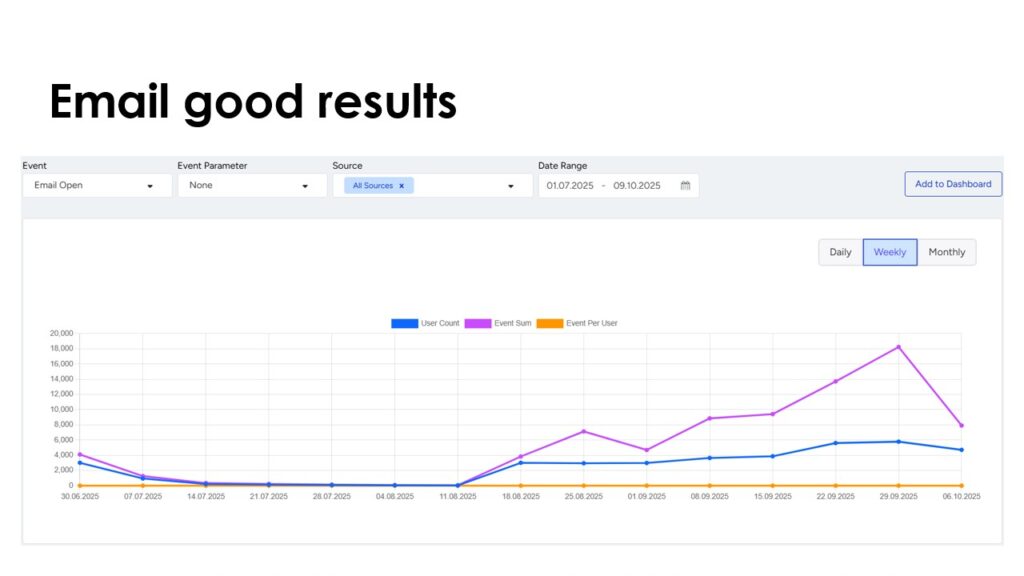Open the Date Range calendar icon

[685, 186]
